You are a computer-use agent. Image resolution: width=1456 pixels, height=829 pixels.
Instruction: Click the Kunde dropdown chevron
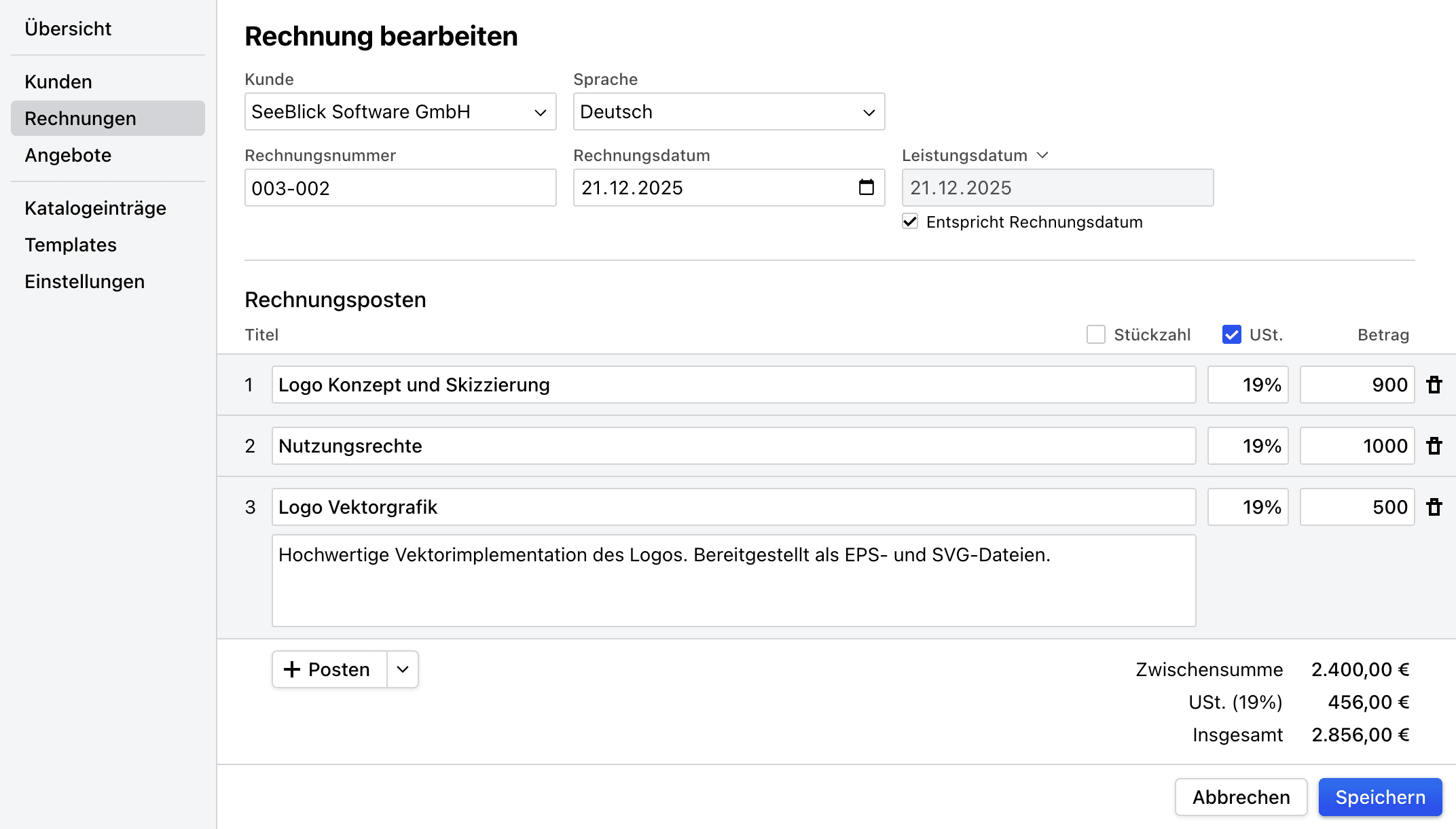pos(539,111)
